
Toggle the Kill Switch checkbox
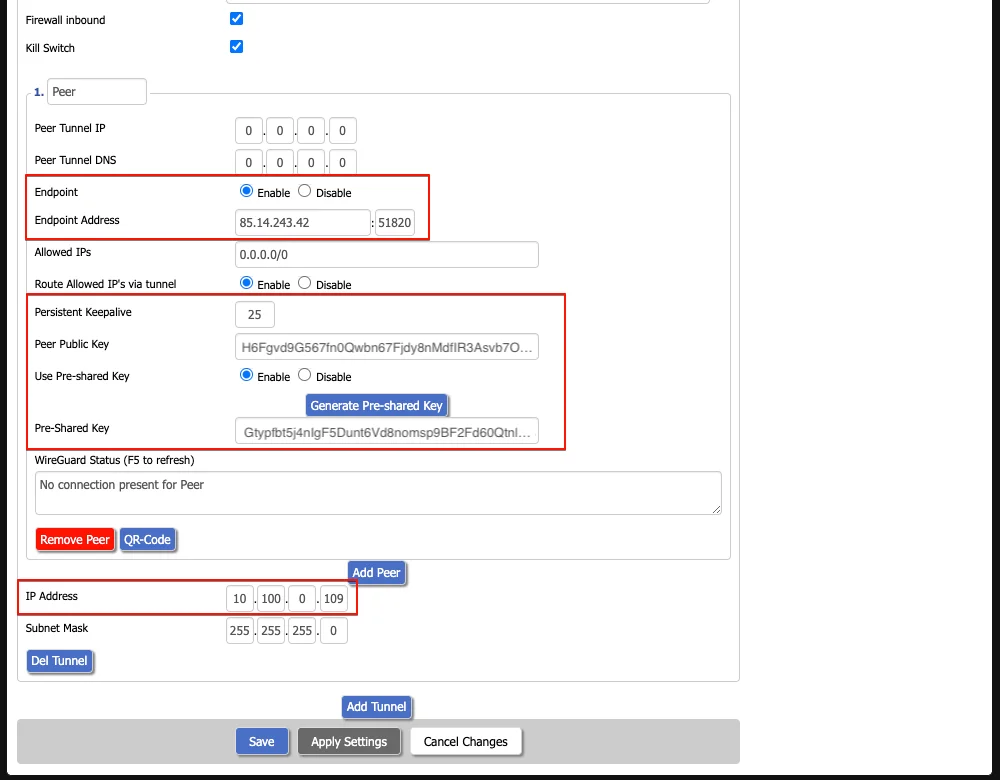coord(236,47)
